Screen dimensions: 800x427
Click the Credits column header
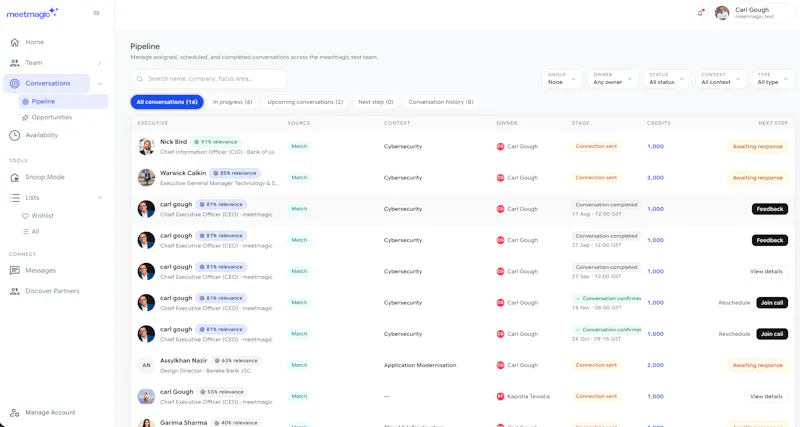(659, 123)
